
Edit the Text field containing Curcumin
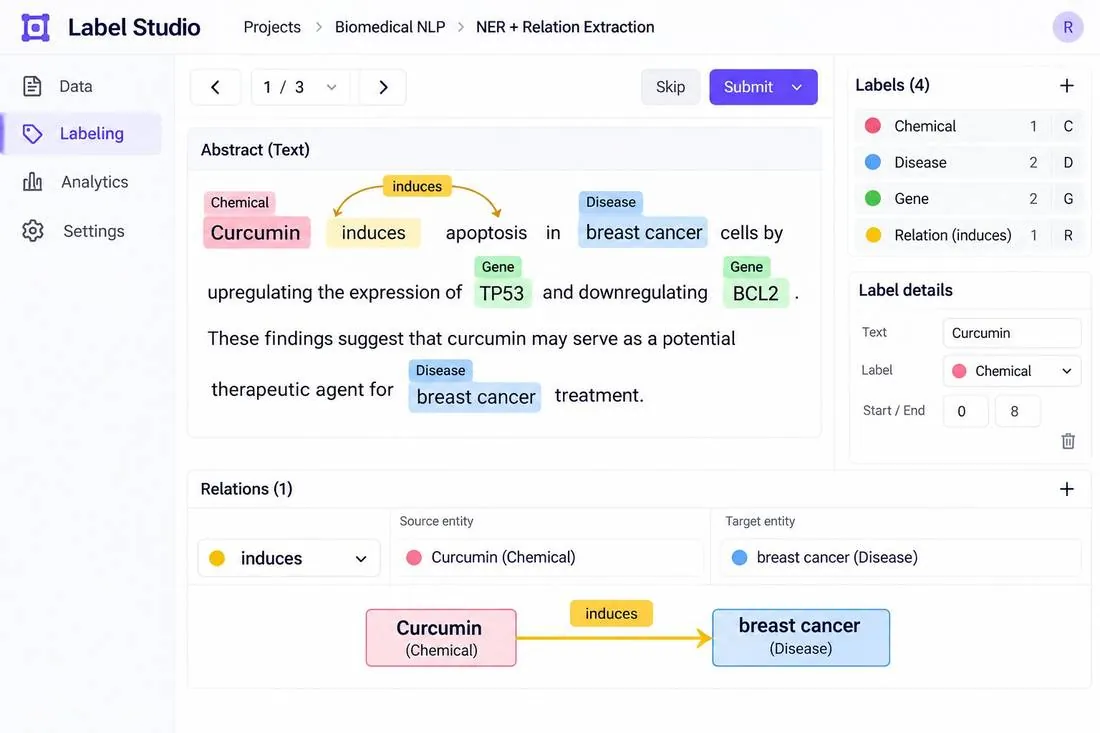1012,333
